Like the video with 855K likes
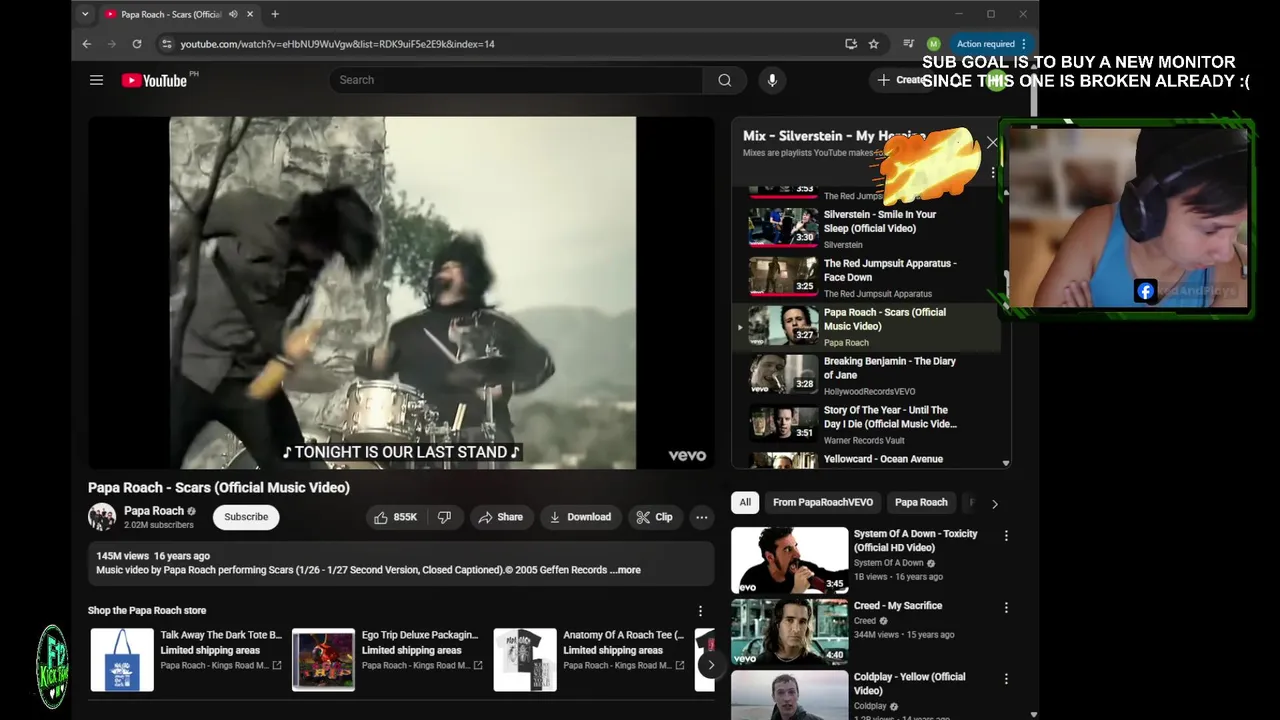The width and height of the screenshot is (1280, 720). (x=395, y=517)
